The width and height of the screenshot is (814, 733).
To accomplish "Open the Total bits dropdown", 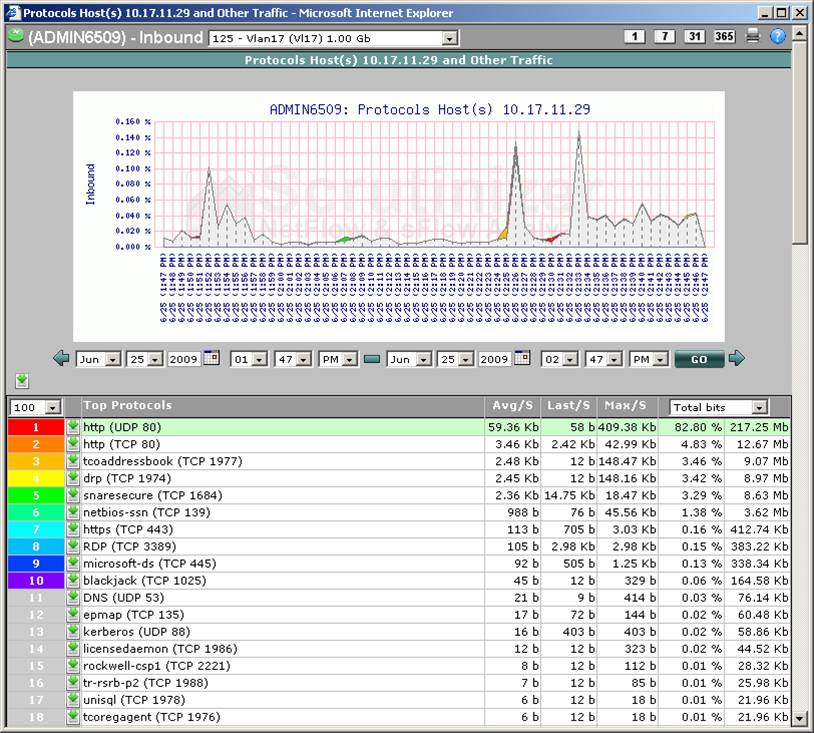I will click(x=718, y=408).
